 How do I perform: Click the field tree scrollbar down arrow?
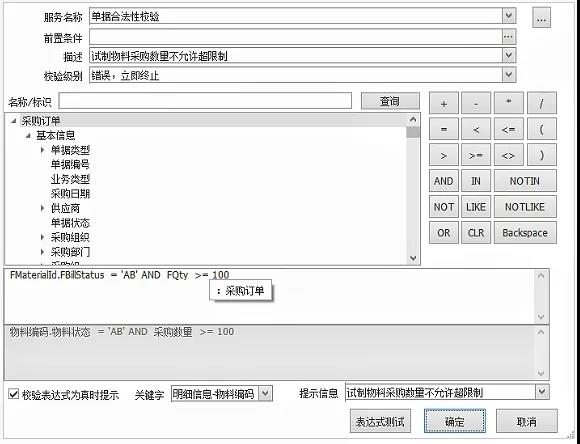(x=413, y=258)
